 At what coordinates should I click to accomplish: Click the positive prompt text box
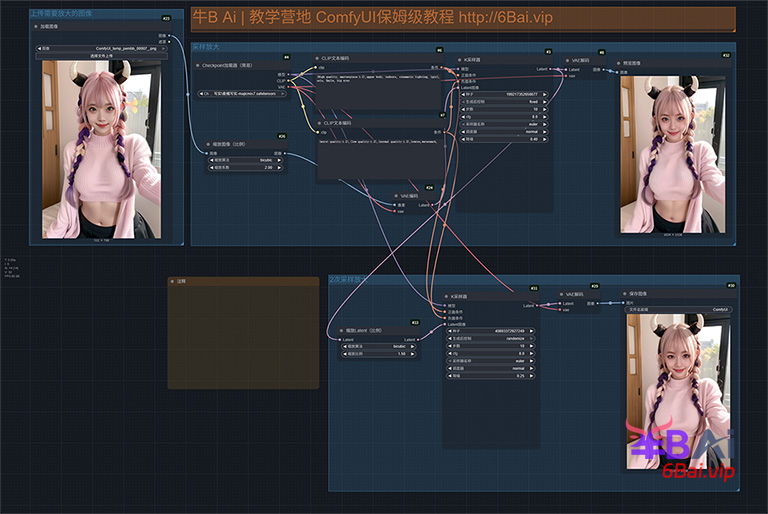point(378,91)
